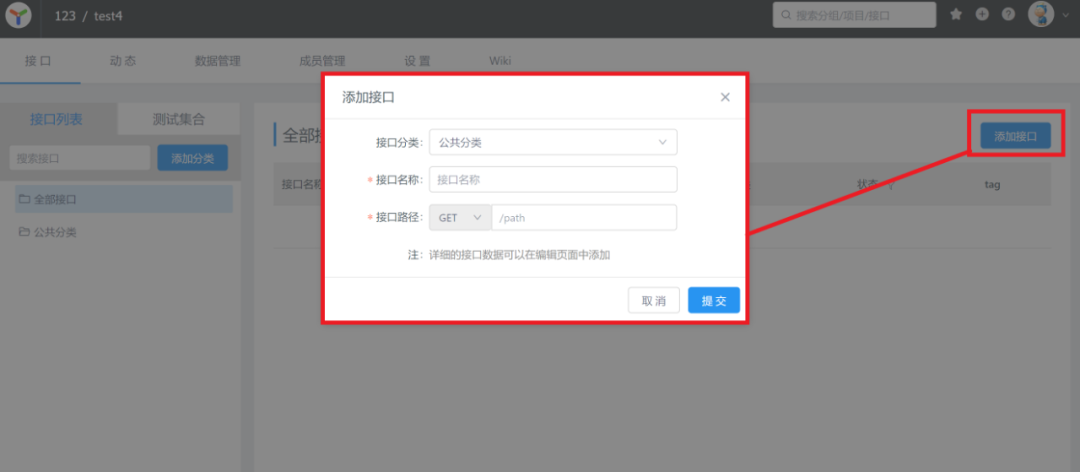Image resolution: width=1080 pixels, height=472 pixels.
Task: Click the YApi logo icon
Action: tap(18, 15)
